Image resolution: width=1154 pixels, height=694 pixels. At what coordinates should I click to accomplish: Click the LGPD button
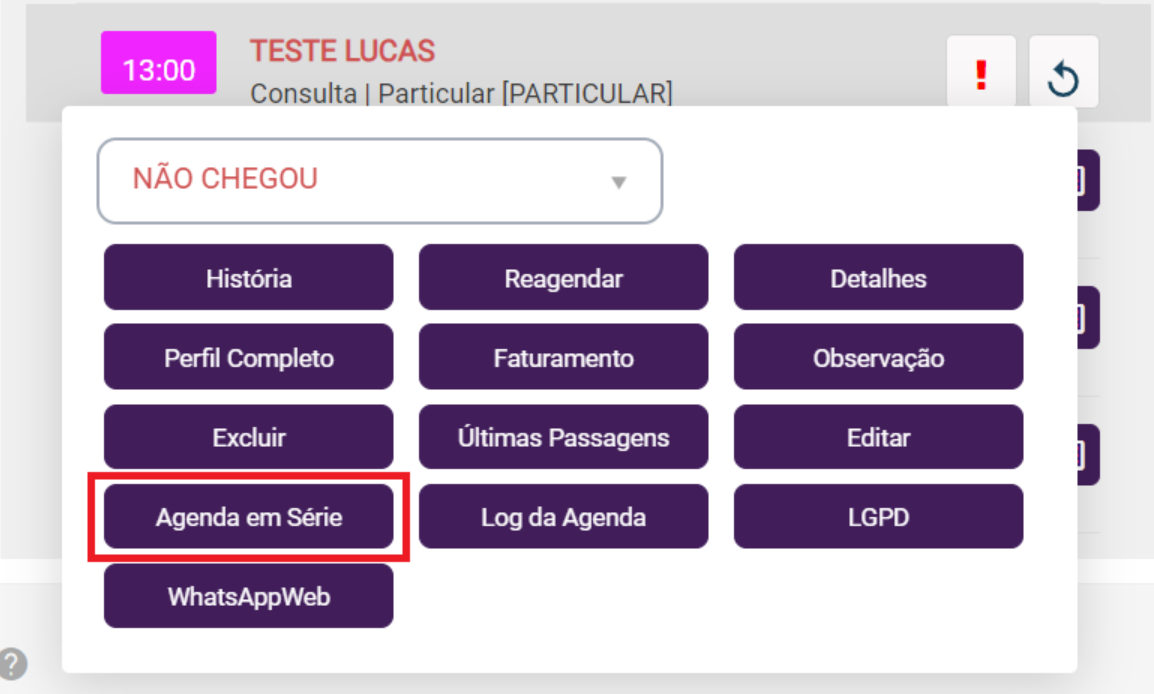pyautogui.click(x=878, y=517)
